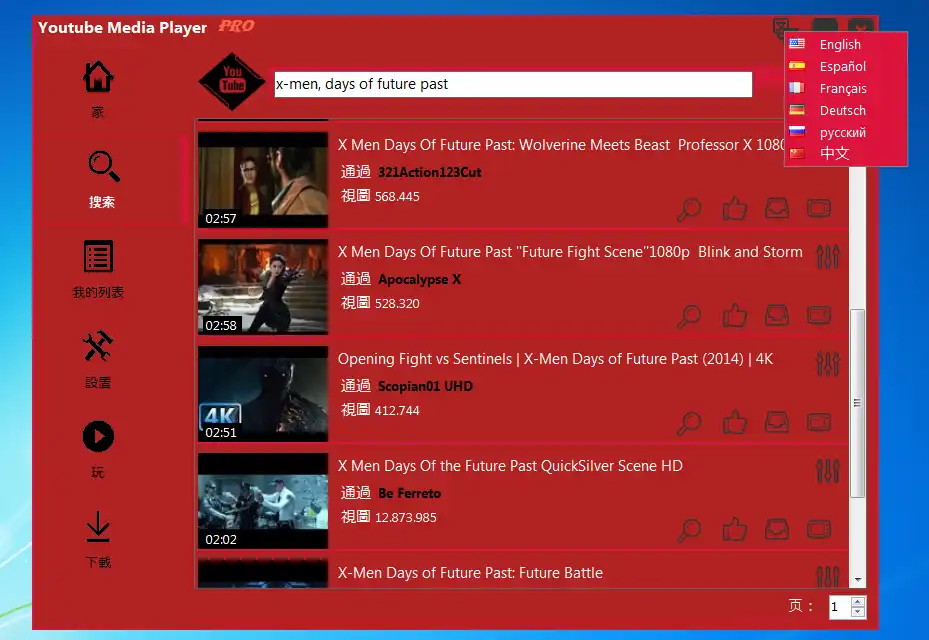Open title X Men QuickSilver Scene HD
The width and height of the screenshot is (929, 640).
point(510,466)
